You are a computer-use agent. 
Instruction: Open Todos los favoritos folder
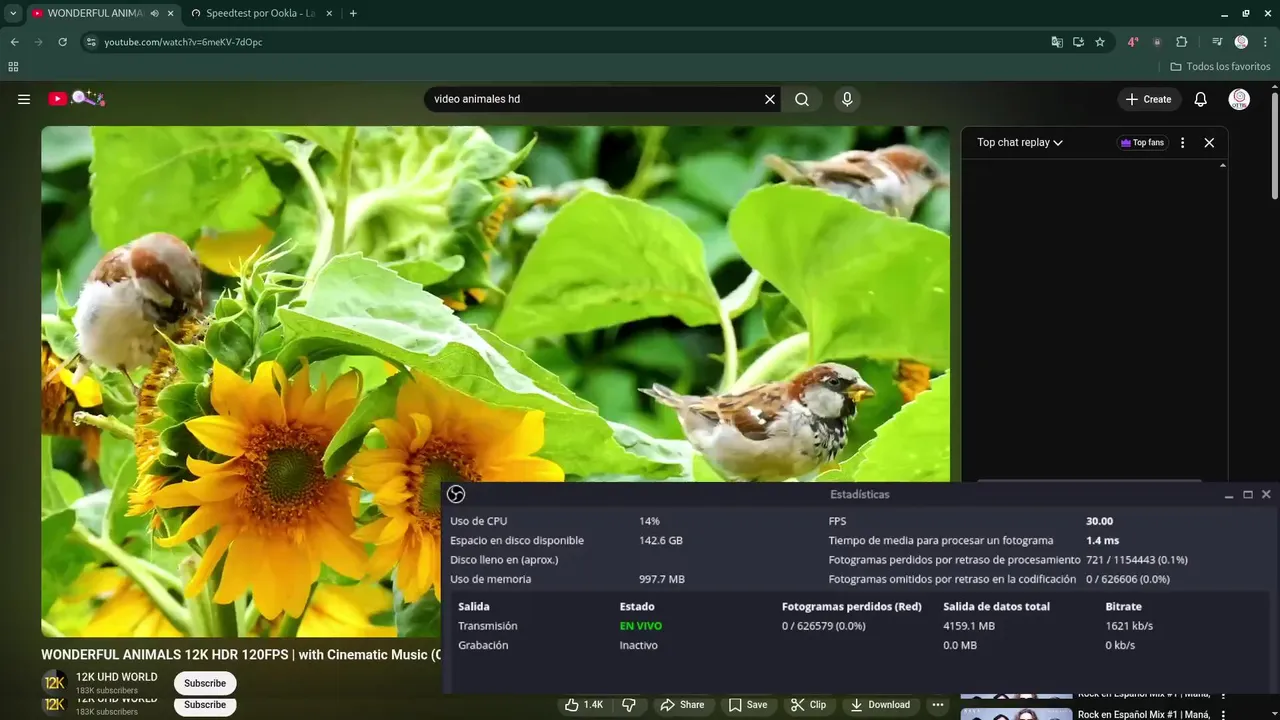pyautogui.click(x=1220, y=67)
